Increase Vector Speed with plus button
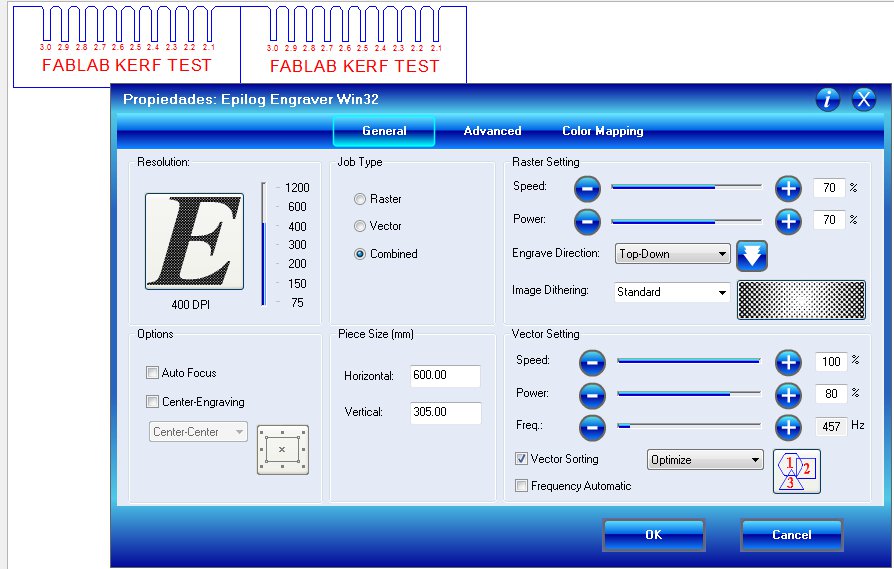The height and width of the screenshot is (569, 894). tap(789, 363)
